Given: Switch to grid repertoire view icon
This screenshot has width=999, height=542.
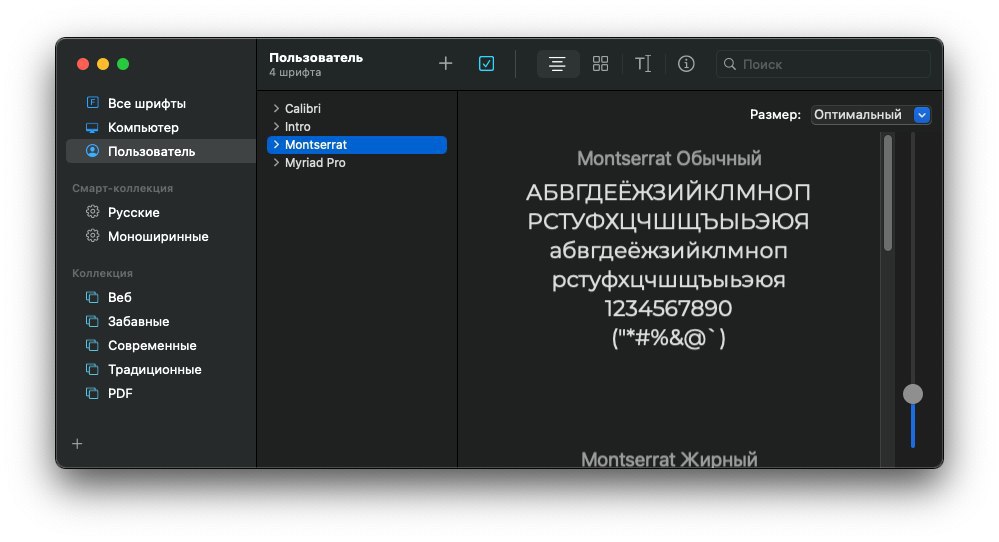Looking at the screenshot, I should (600, 64).
